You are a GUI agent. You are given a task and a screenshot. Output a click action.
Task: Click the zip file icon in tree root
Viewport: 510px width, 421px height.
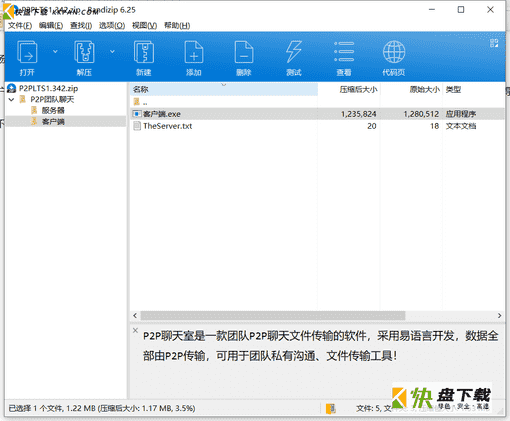pyautogui.click(x=12, y=88)
